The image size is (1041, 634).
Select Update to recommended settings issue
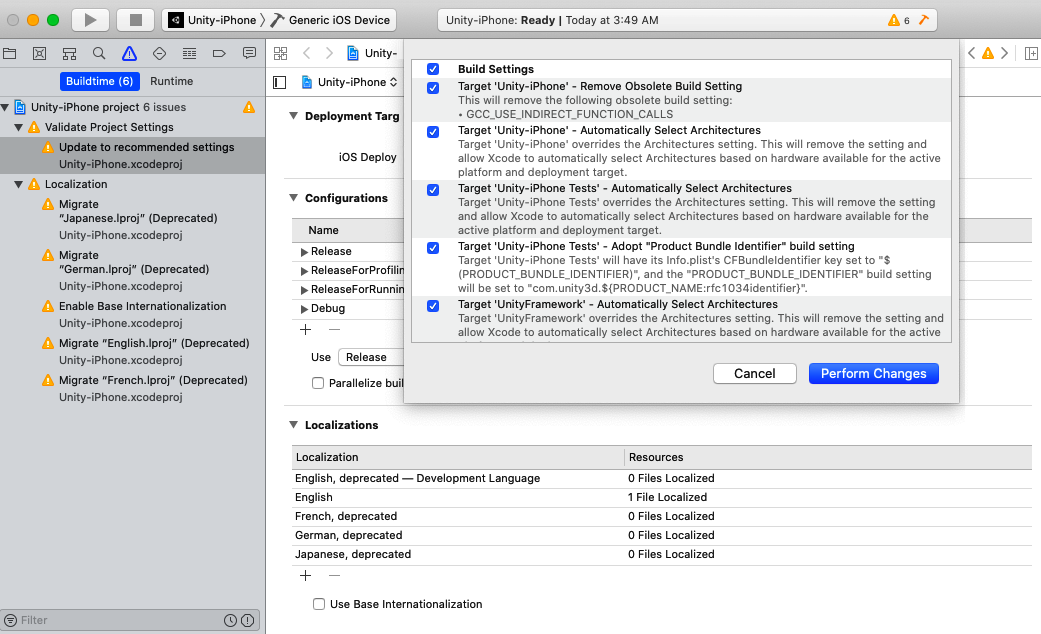133,155
